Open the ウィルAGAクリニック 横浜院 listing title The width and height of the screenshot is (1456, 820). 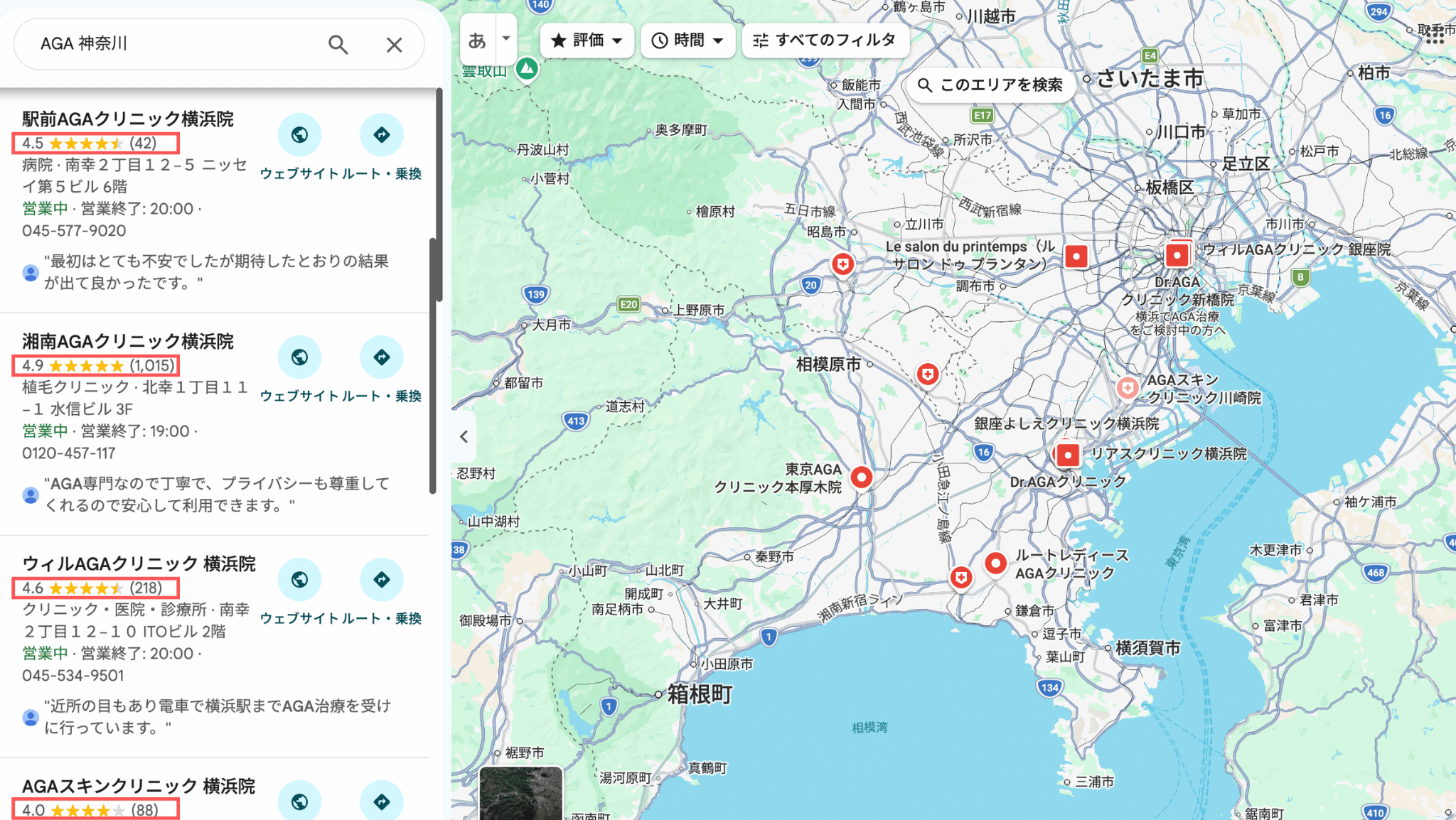pyautogui.click(x=139, y=564)
